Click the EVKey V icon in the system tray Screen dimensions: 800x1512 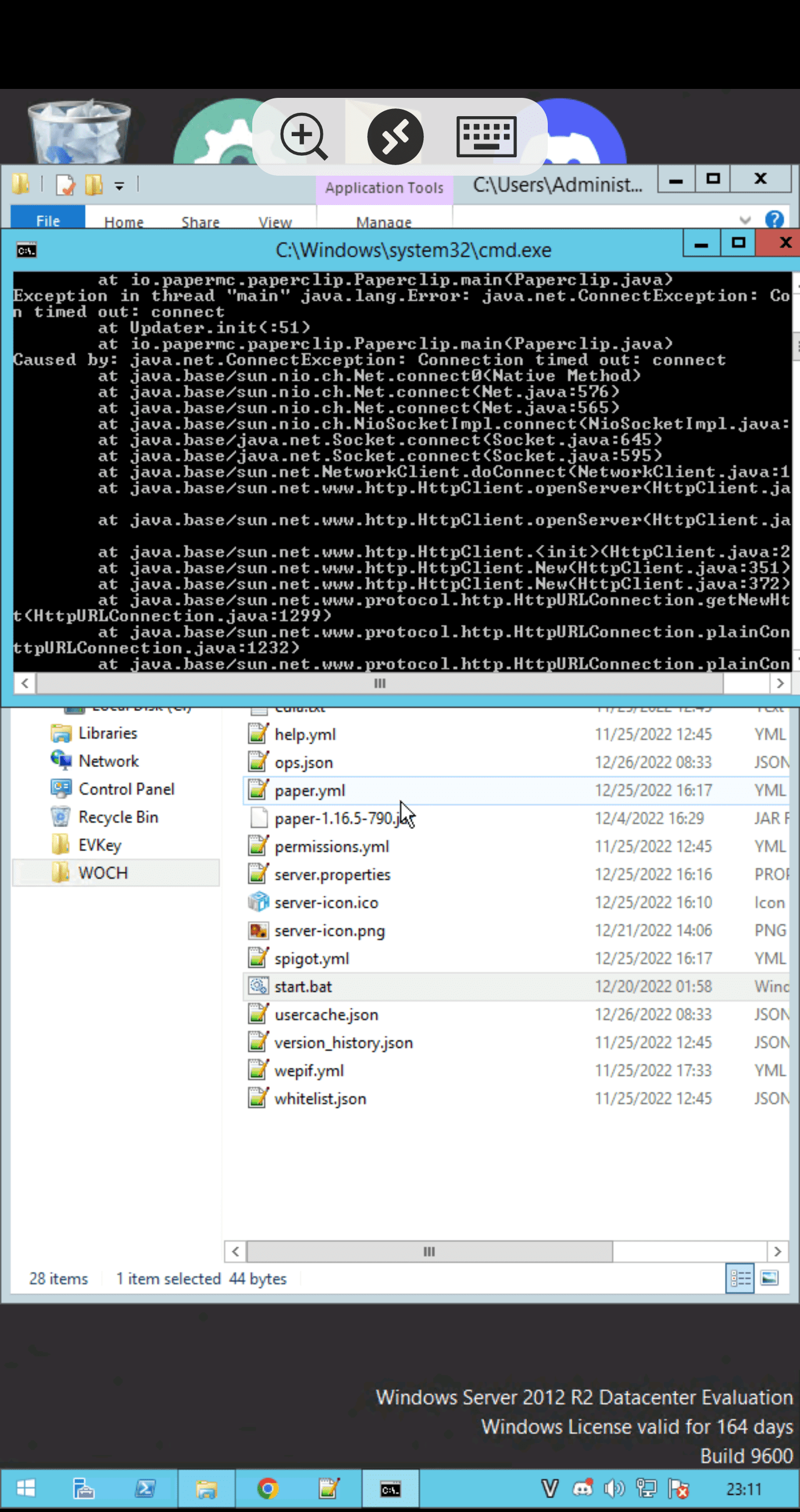tap(549, 1489)
